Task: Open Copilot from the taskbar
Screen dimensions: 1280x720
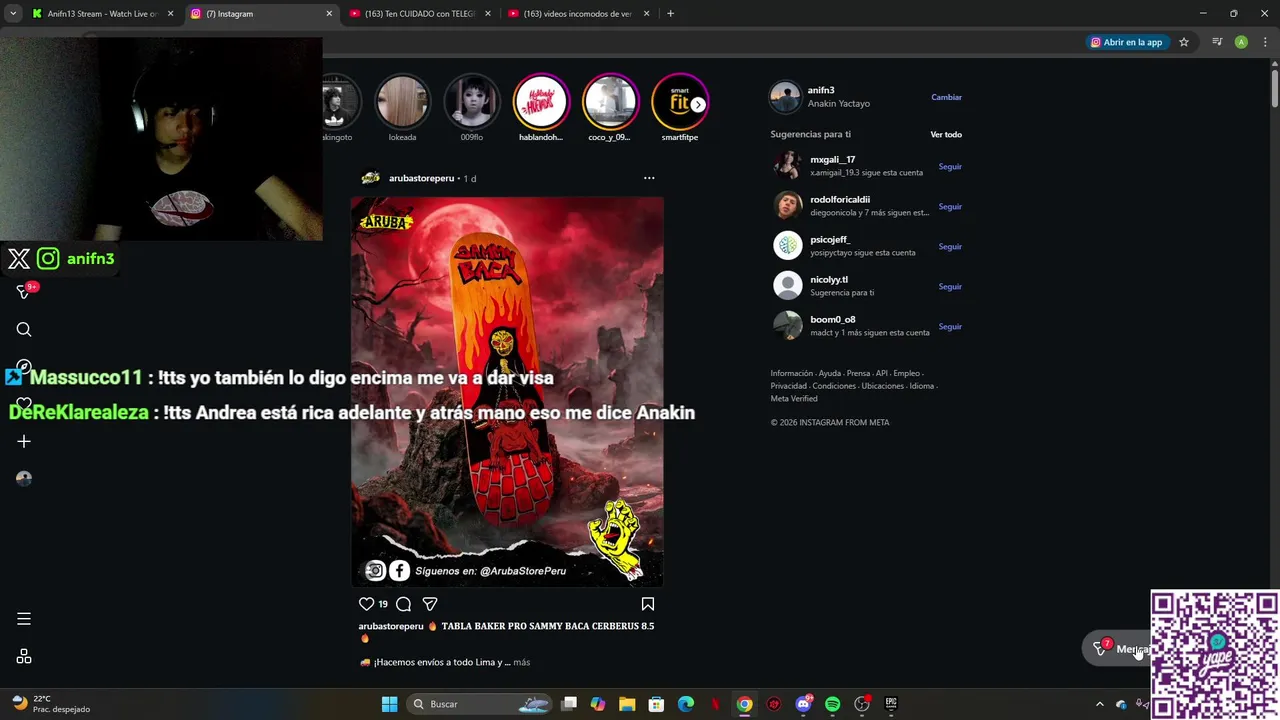Action: tap(598, 704)
